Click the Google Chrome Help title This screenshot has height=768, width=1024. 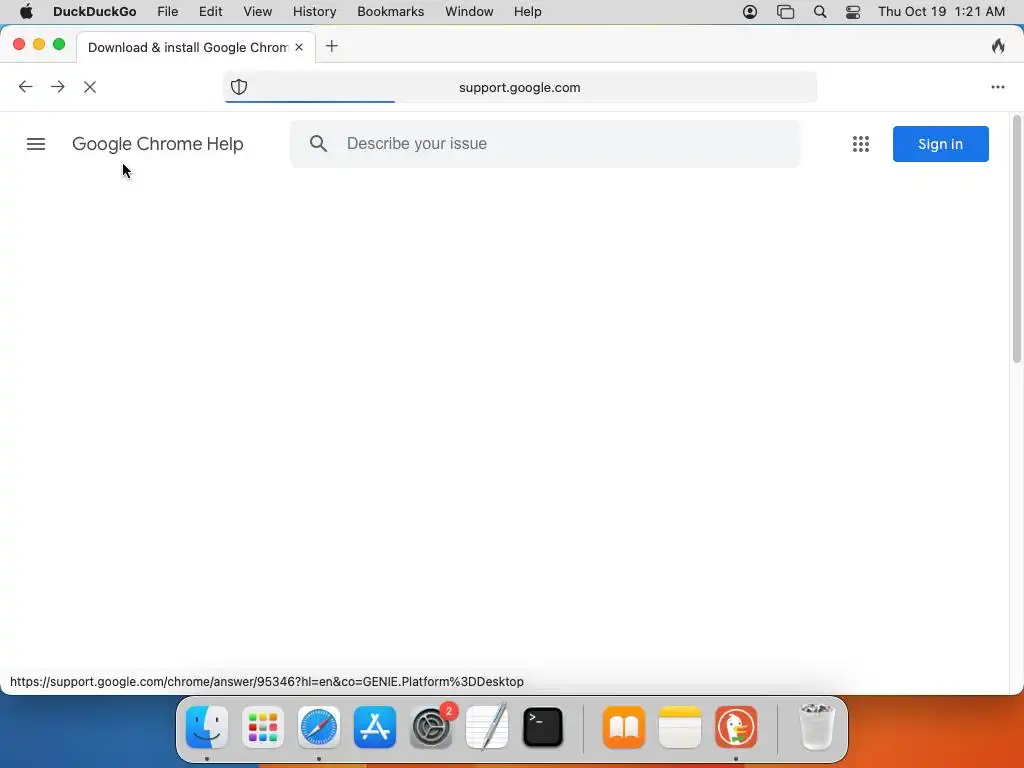[x=157, y=144]
